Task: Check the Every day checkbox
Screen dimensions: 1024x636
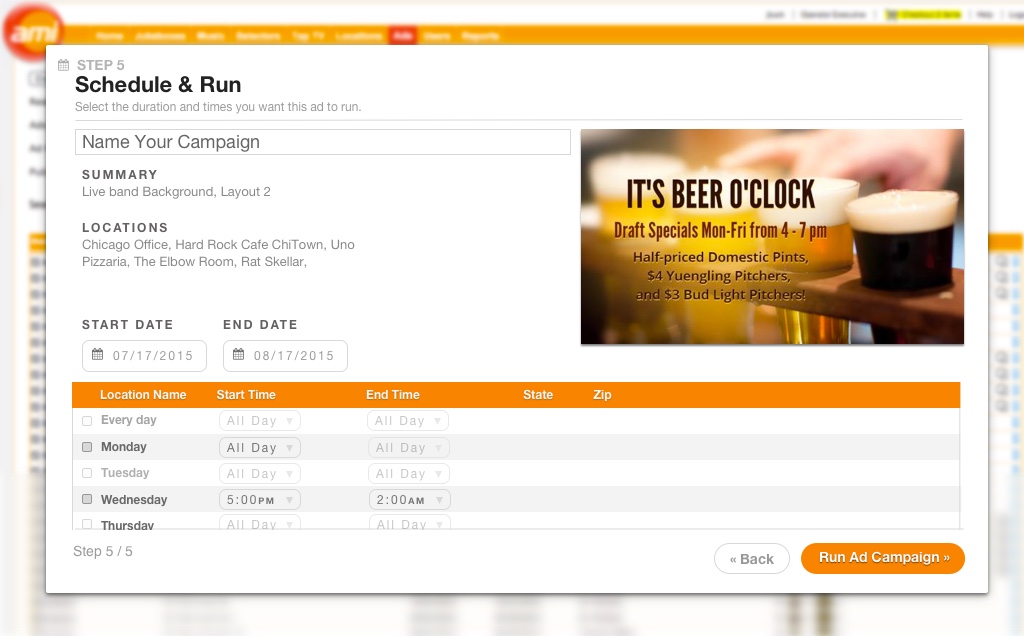Action: point(87,421)
